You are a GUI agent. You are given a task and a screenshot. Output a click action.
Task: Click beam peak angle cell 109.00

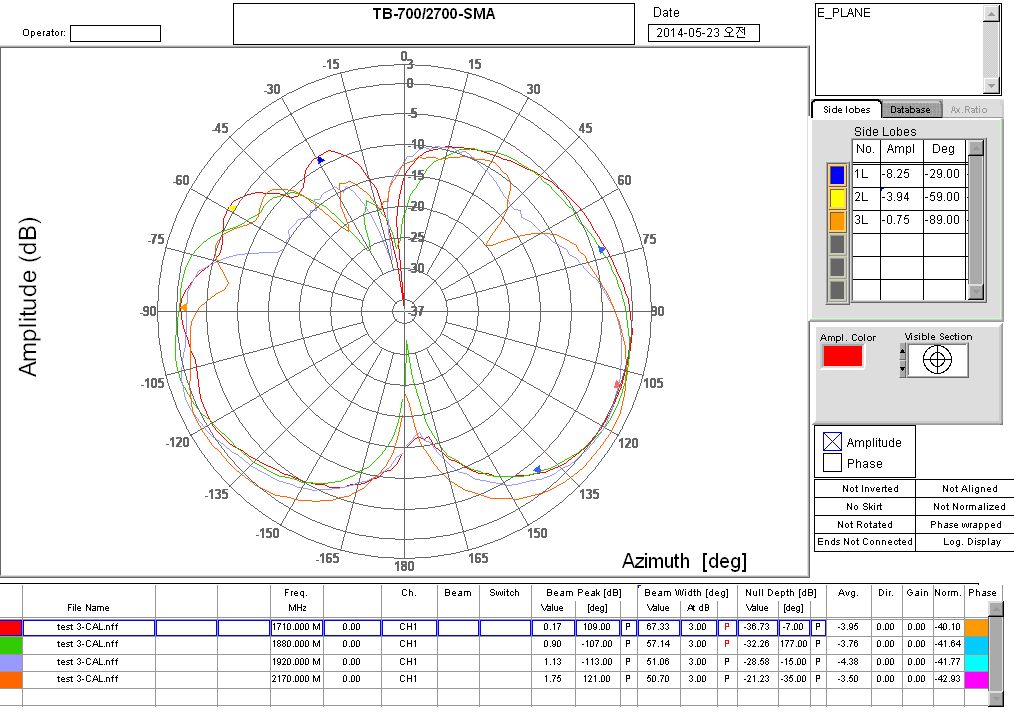tap(598, 627)
